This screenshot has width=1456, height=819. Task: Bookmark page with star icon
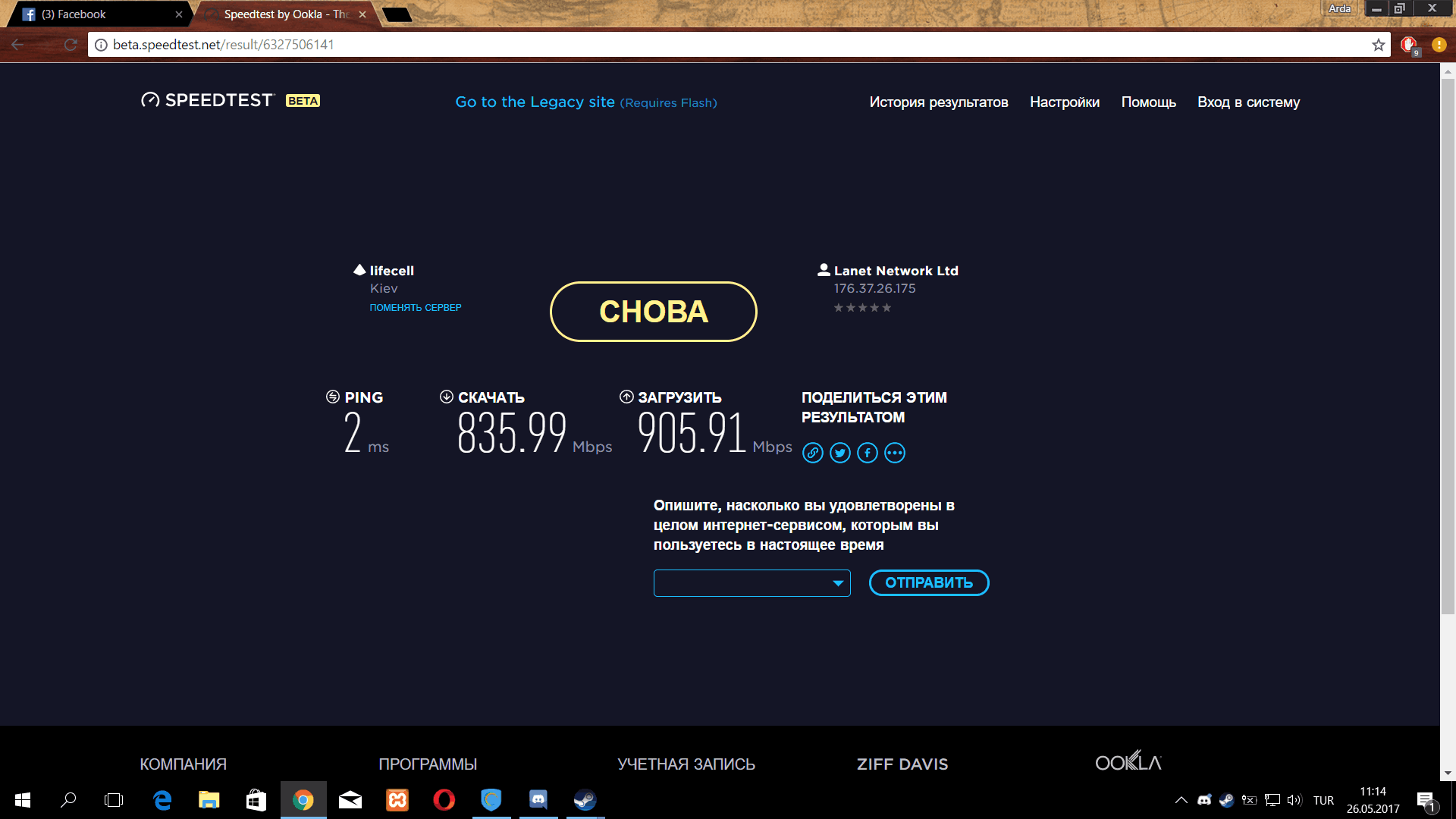point(1378,45)
